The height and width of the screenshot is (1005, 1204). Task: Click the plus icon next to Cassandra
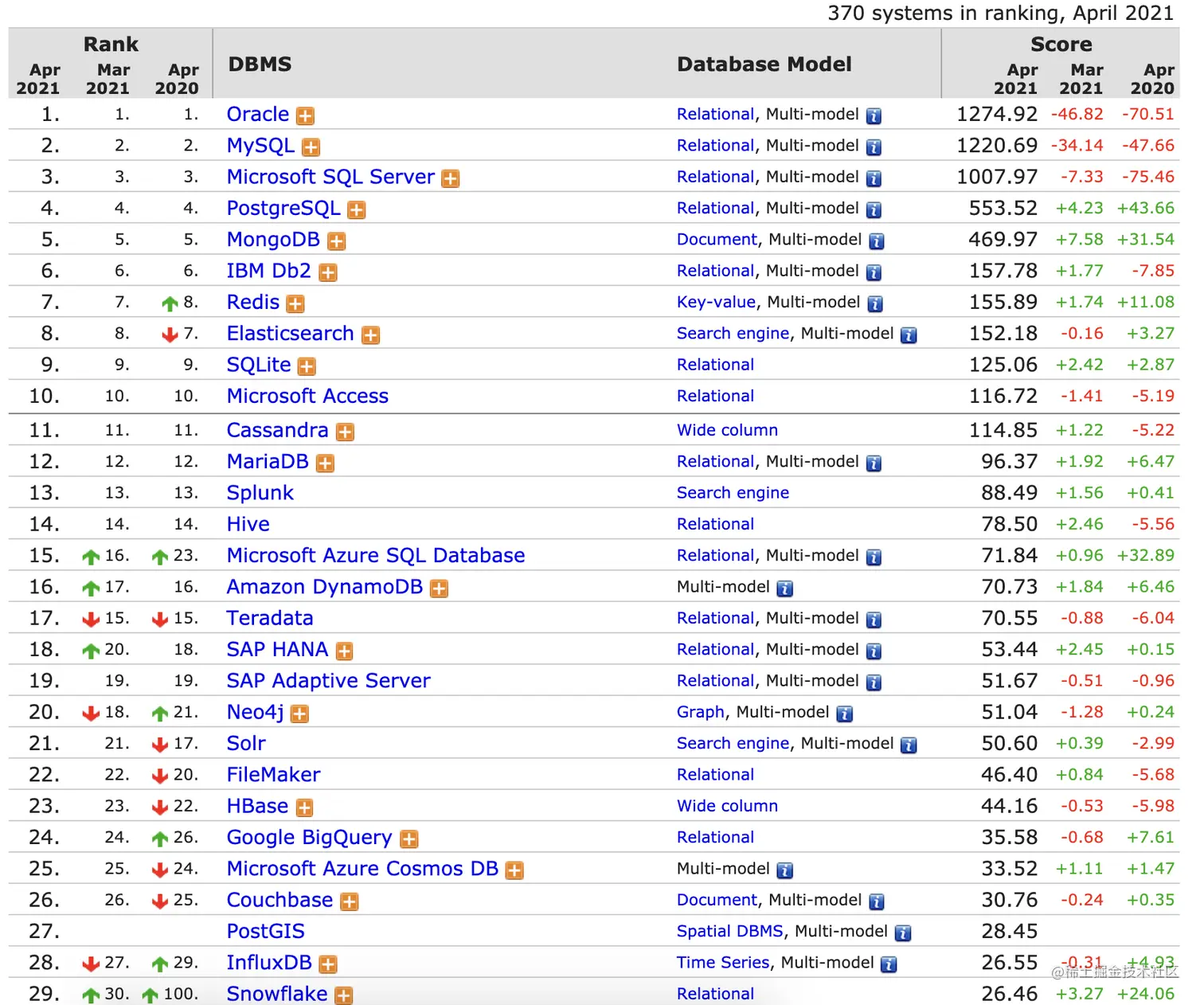[x=345, y=432]
